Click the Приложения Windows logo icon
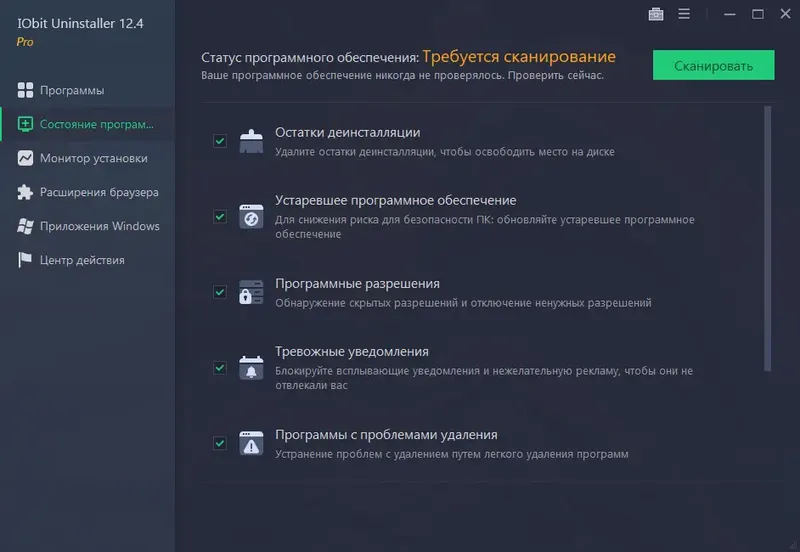Screen dimensions: 800x552 point(25,226)
